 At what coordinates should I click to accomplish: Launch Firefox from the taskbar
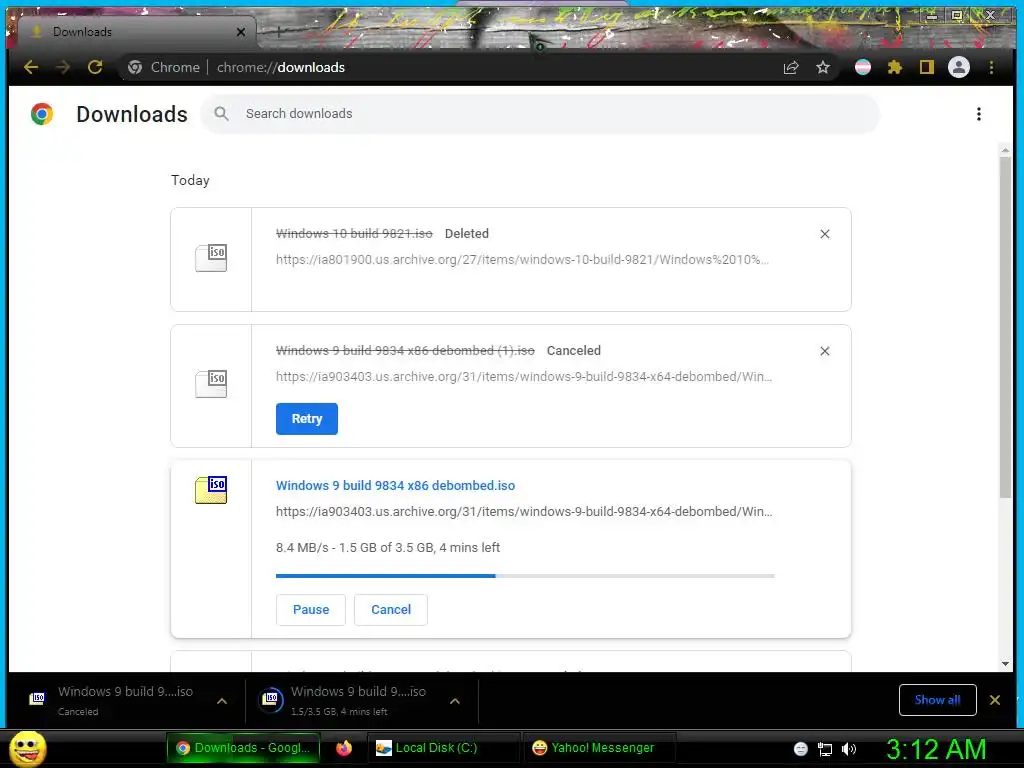pyautogui.click(x=344, y=748)
